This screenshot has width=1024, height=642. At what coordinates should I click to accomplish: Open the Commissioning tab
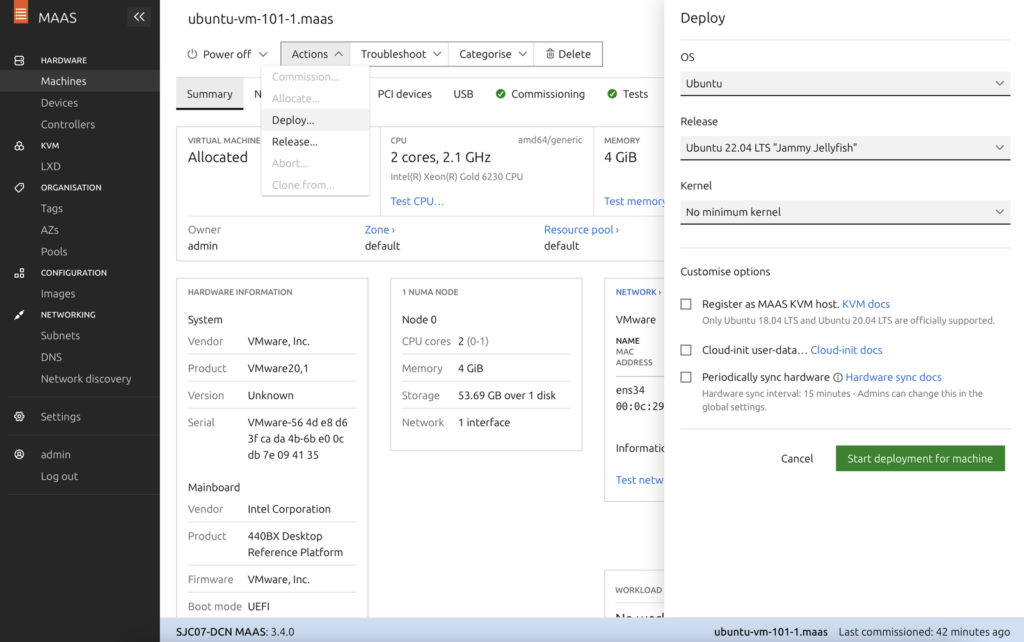(x=540, y=94)
